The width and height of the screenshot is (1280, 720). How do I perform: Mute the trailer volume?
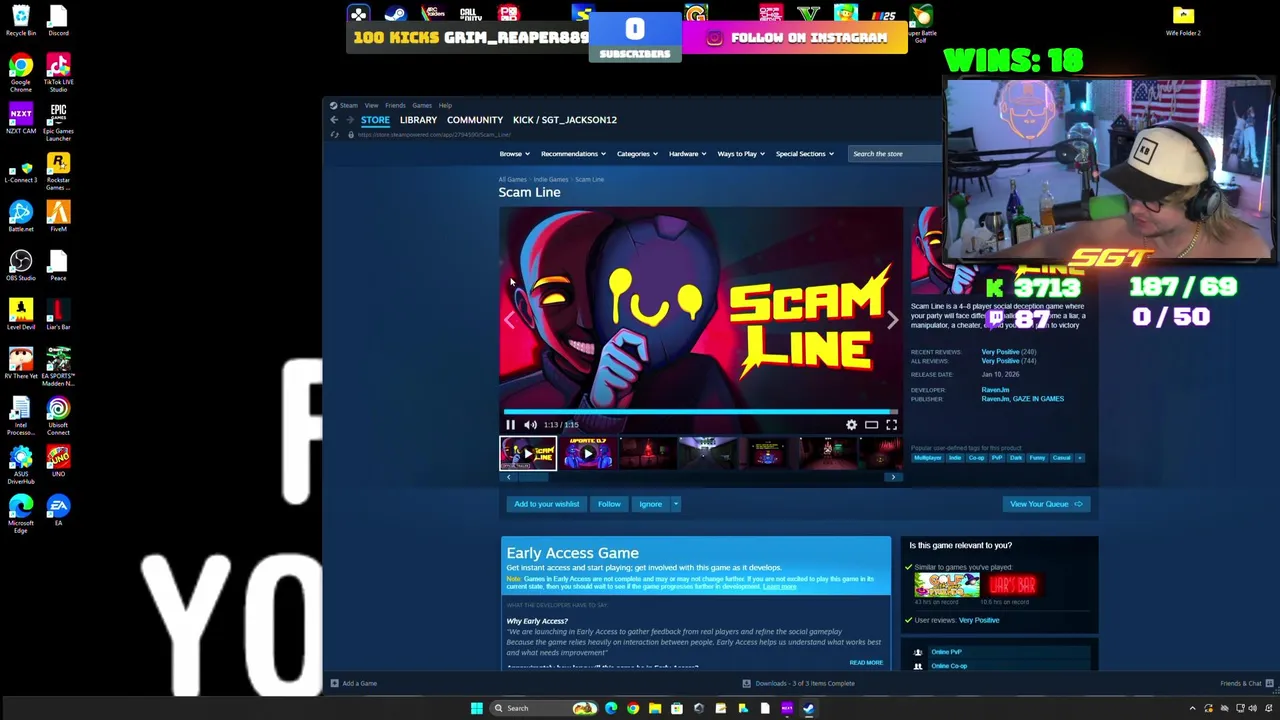click(x=530, y=425)
